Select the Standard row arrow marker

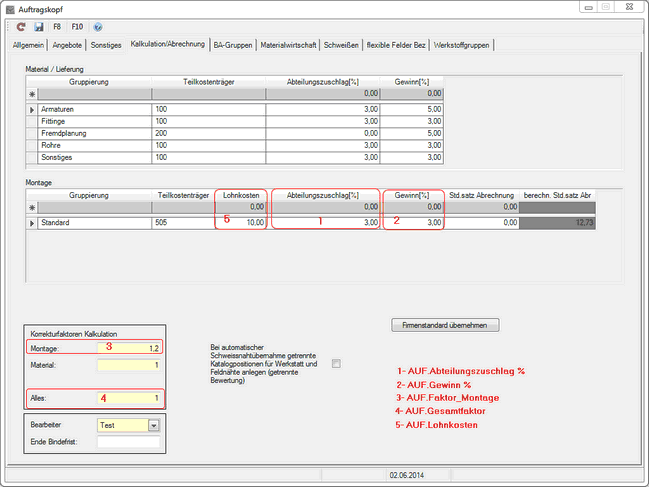[x=31, y=222]
